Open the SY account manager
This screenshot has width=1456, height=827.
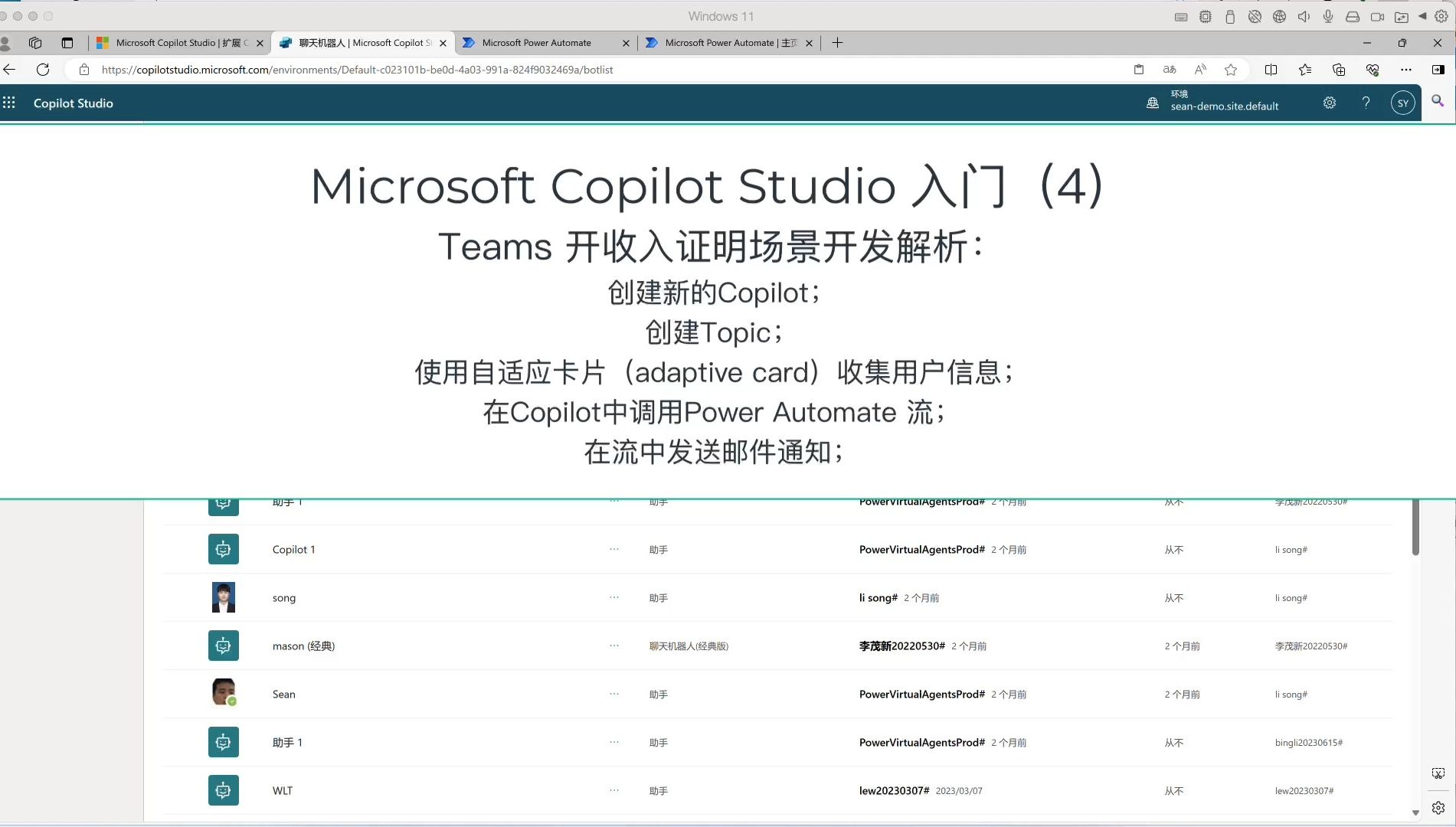(1402, 103)
